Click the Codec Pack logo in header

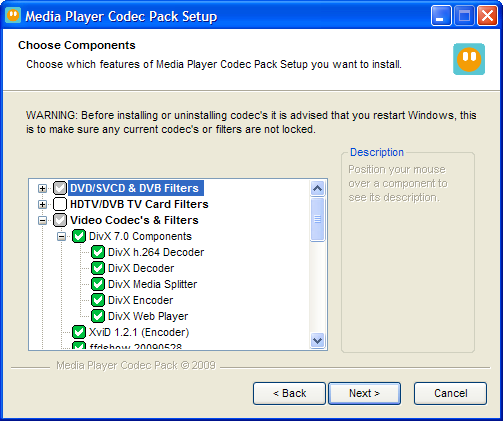469,59
